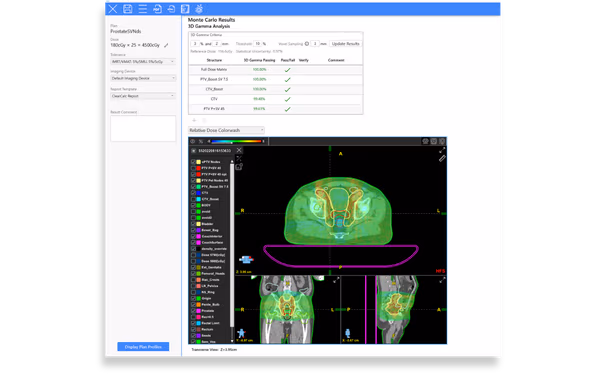Open the Tolerance dropdown

(x=143, y=62)
